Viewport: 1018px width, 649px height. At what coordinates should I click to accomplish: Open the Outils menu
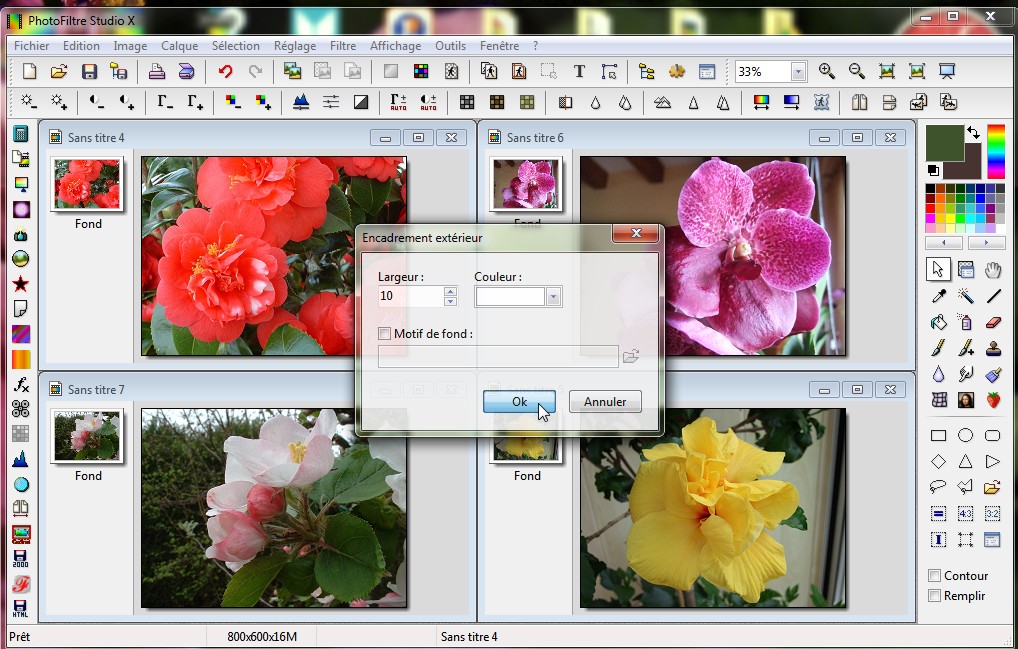point(451,46)
